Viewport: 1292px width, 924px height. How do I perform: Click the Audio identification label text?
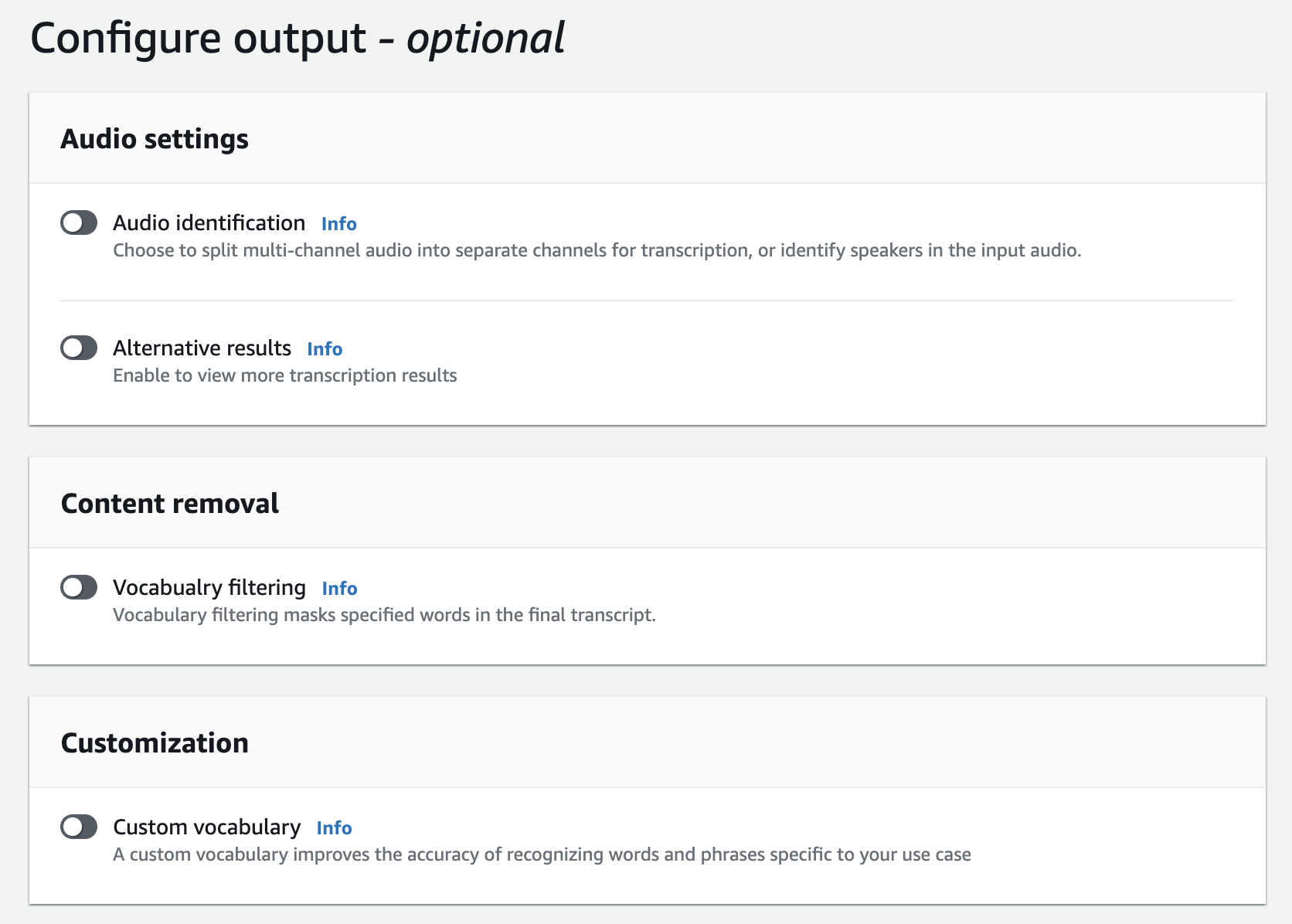[x=209, y=223]
